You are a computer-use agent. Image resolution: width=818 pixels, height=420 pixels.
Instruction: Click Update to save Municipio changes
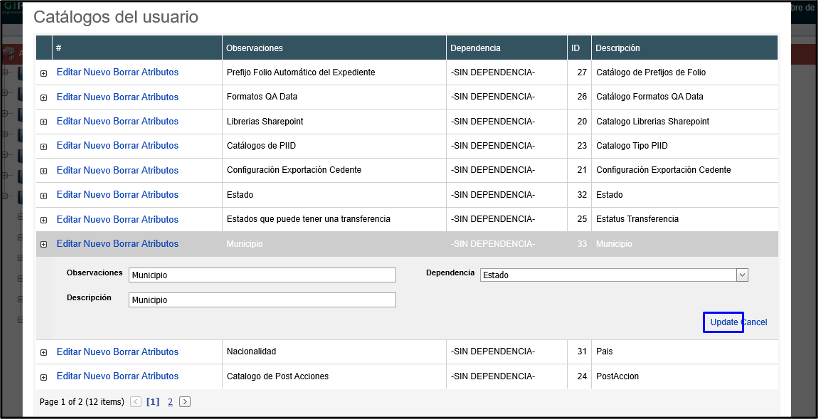tap(723, 322)
